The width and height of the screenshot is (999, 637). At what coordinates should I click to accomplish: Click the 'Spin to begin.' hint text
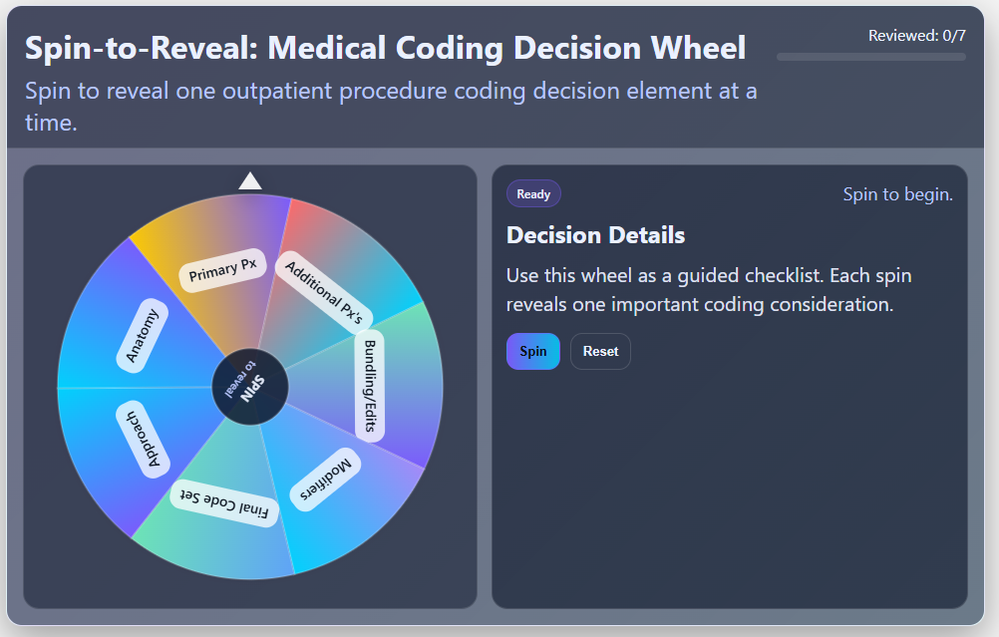click(x=897, y=194)
